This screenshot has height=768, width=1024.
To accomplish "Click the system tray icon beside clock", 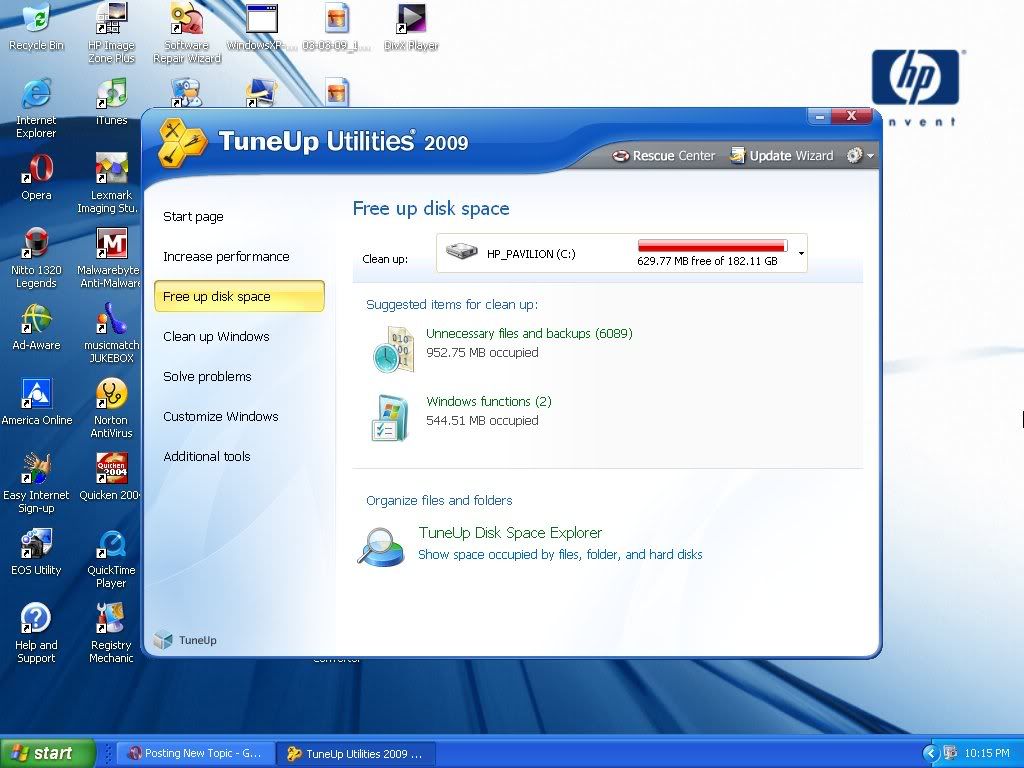I will (950, 754).
